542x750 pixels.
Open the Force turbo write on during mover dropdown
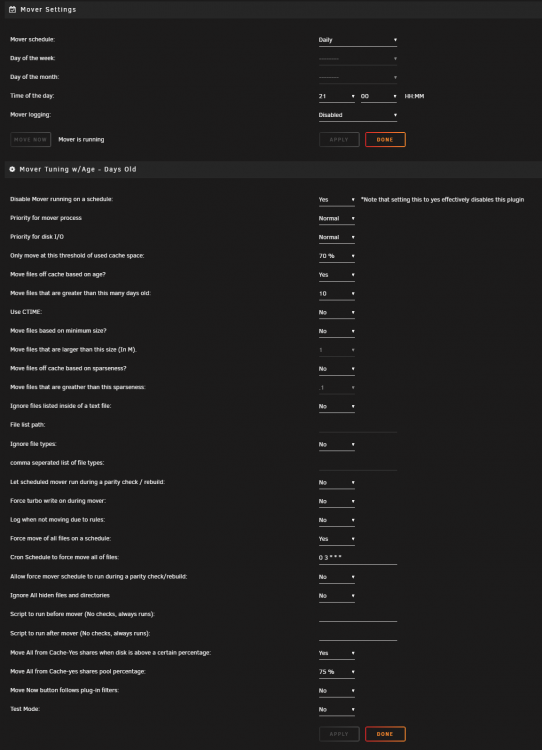pos(337,501)
